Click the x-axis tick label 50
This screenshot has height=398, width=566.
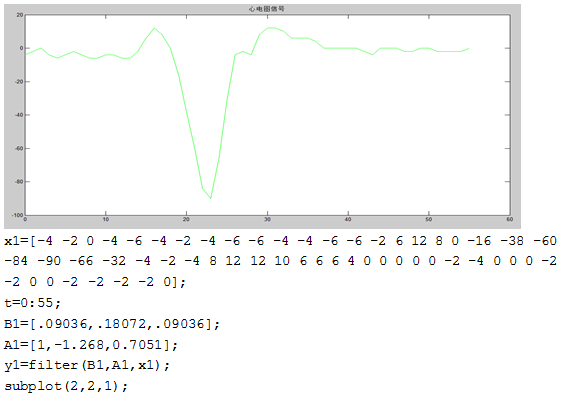point(428,219)
